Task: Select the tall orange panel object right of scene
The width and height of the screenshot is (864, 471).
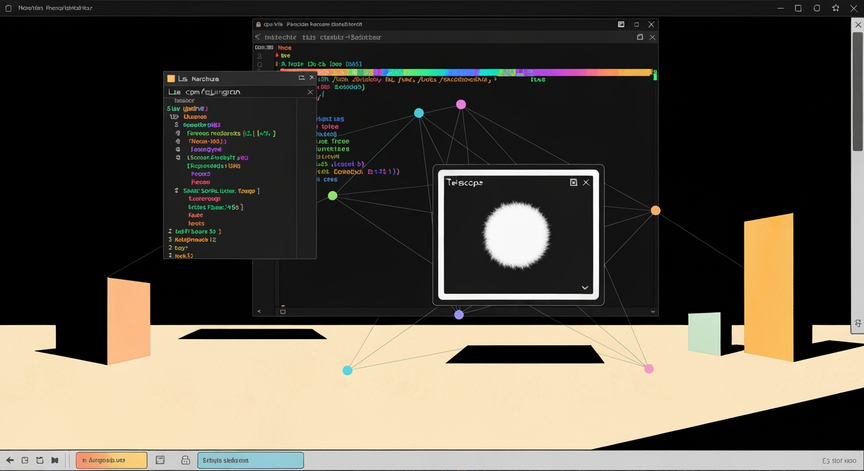Action: click(769, 287)
